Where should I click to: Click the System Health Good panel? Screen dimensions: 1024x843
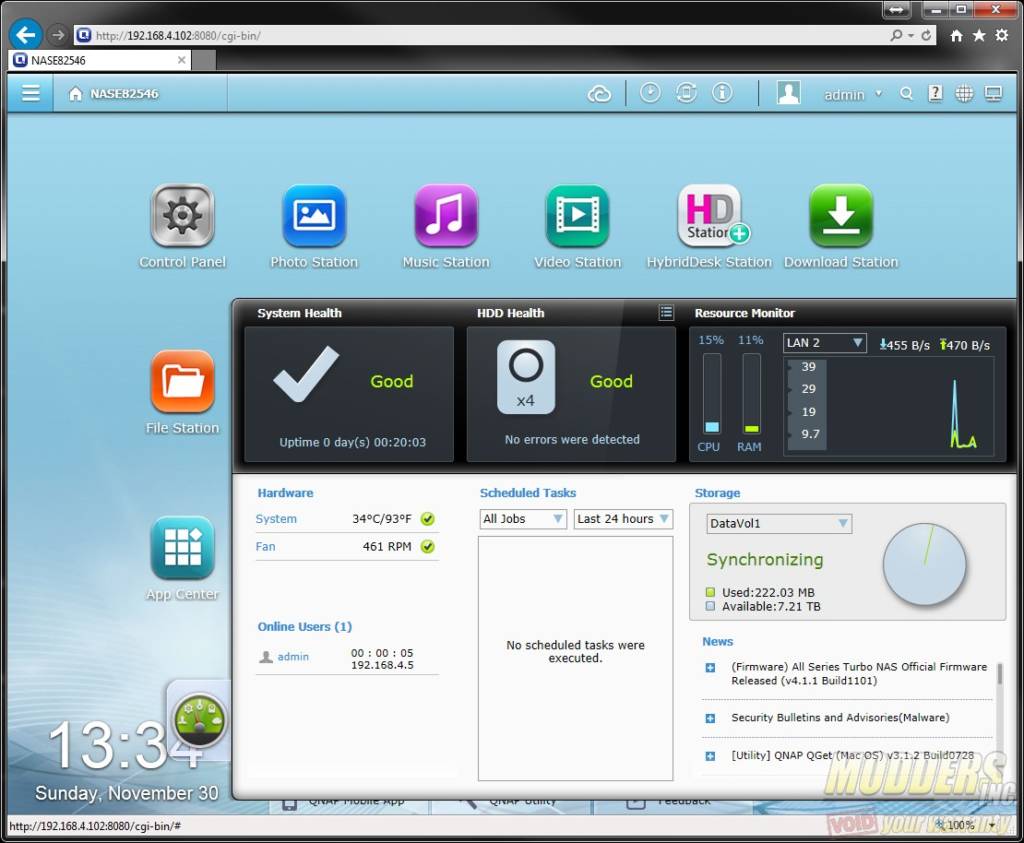click(349, 394)
